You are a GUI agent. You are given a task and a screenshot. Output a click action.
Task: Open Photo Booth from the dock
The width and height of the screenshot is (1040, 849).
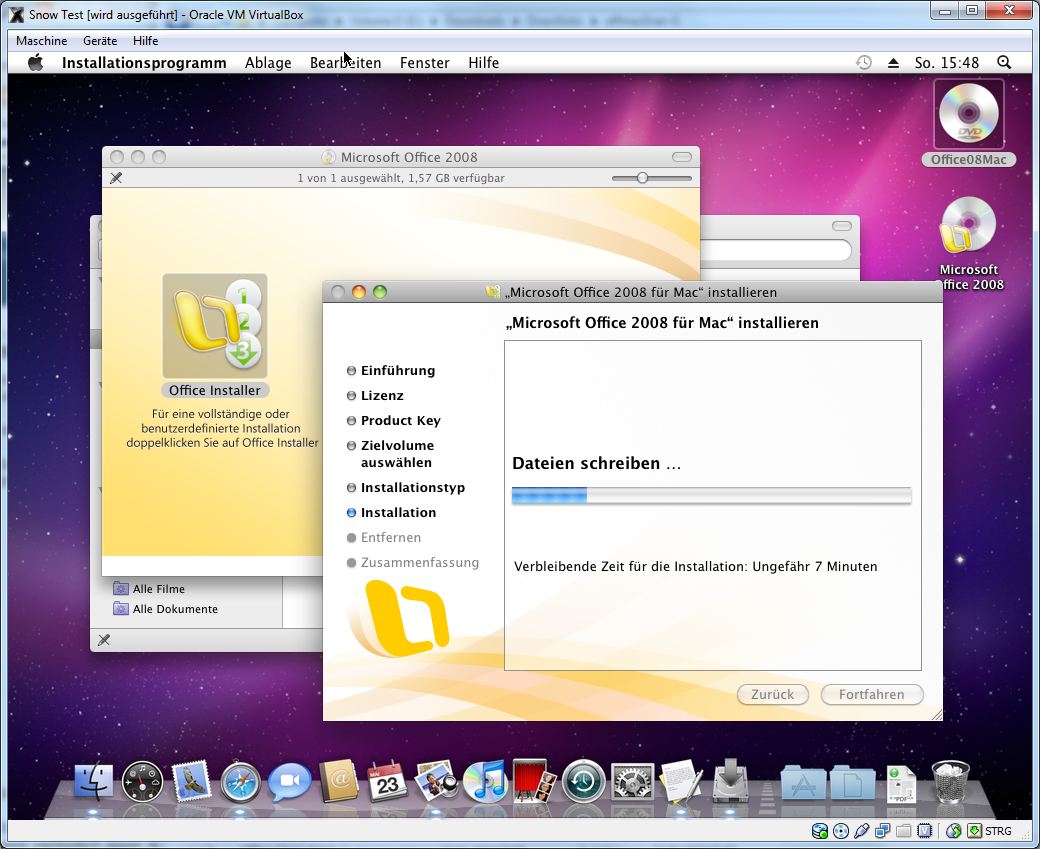click(x=534, y=781)
